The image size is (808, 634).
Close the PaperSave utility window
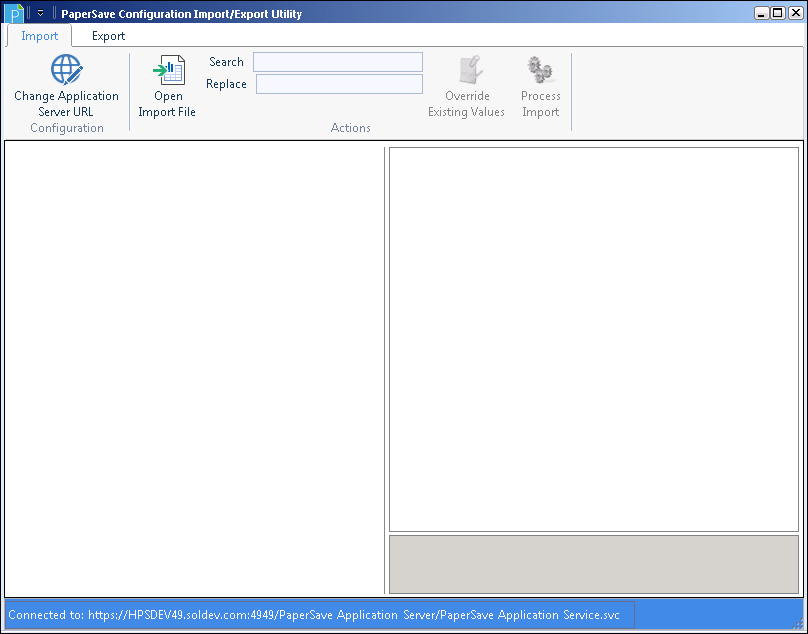pyautogui.click(x=795, y=13)
